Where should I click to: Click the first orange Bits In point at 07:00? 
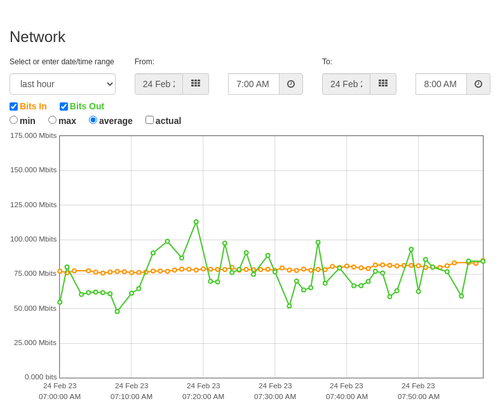tap(60, 271)
